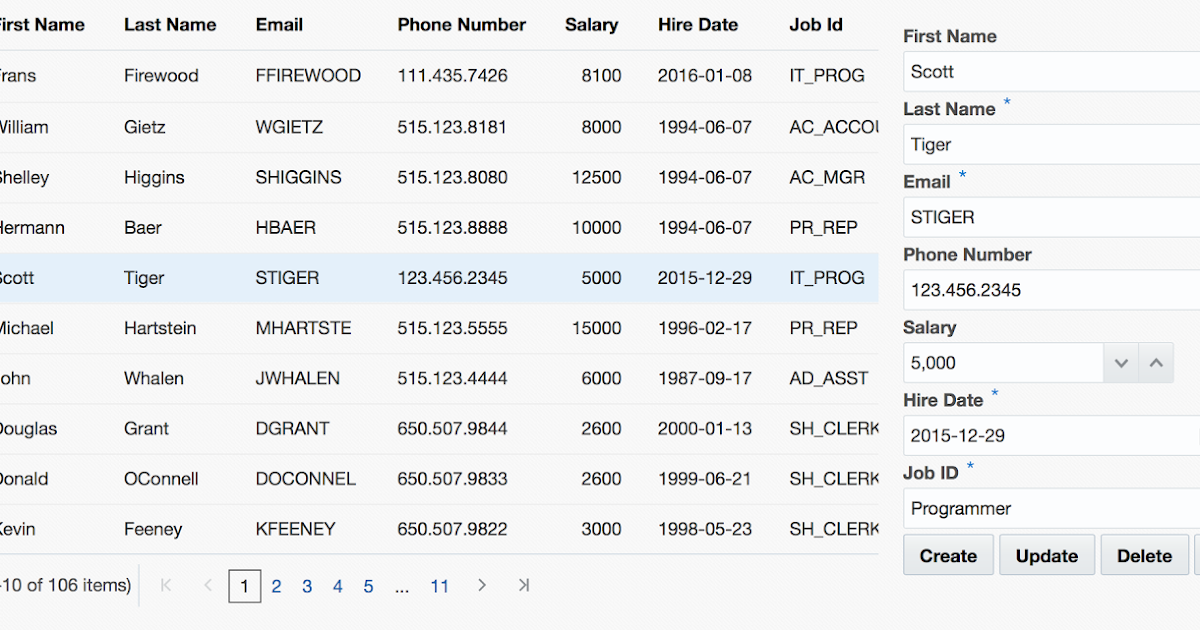1200x630 pixels.
Task: Open page 5 of the results
Action: pyautogui.click(x=368, y=586)
